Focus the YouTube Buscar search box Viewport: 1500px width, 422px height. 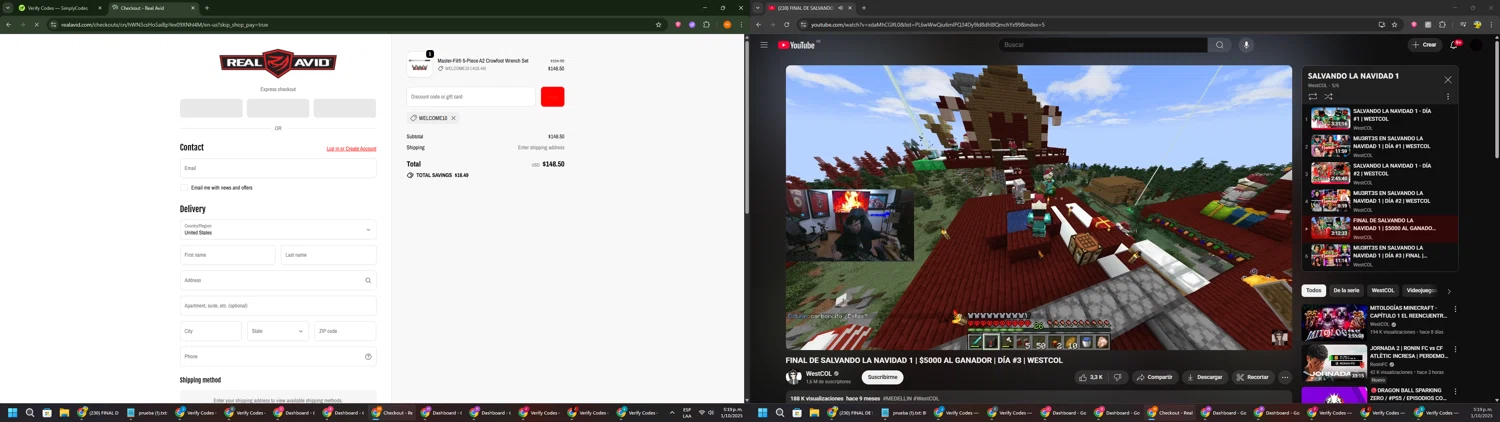tap(1103, 45)
